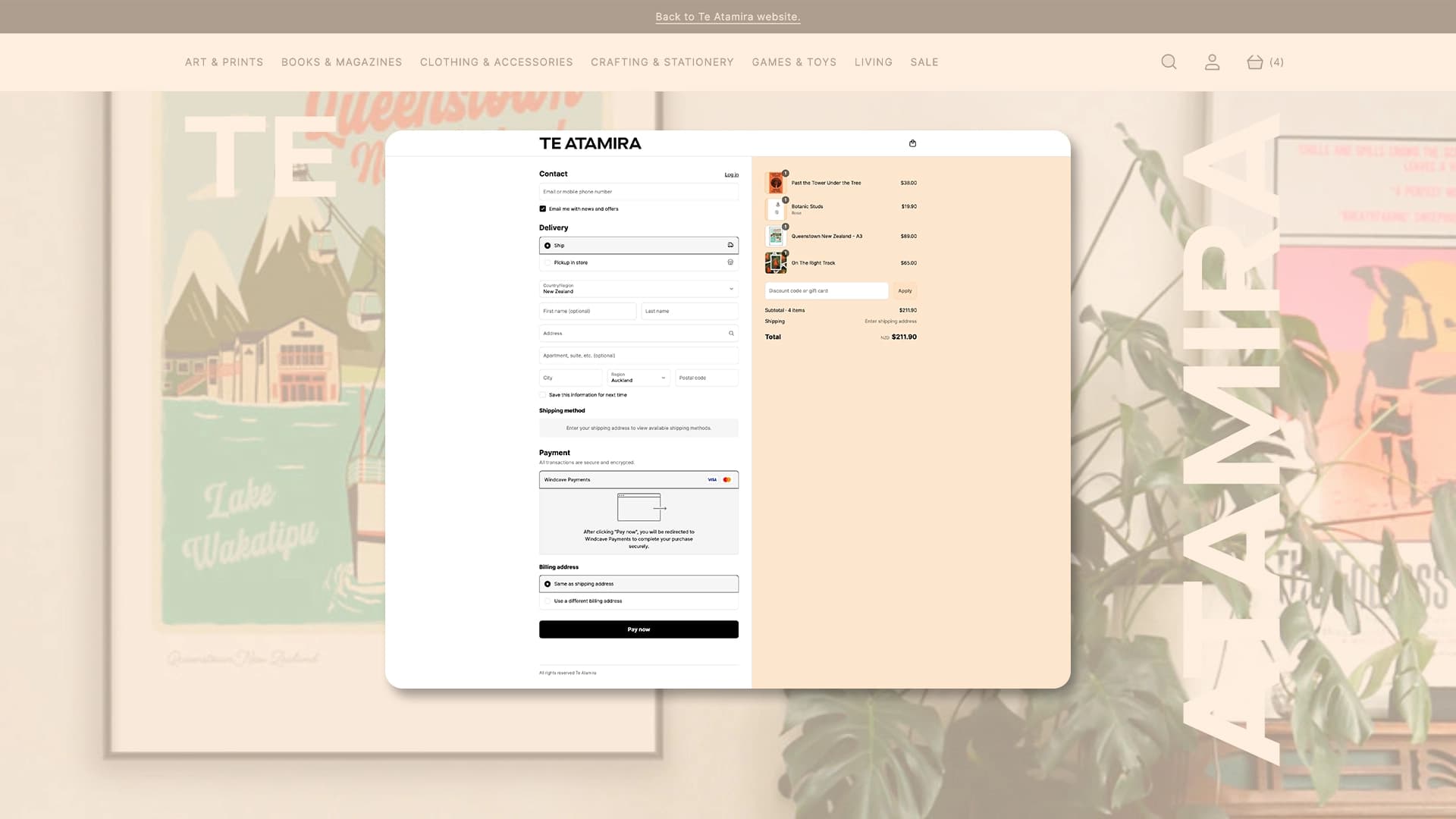
Task: Click the store icon in Pickup row
Action: (730, 262)
